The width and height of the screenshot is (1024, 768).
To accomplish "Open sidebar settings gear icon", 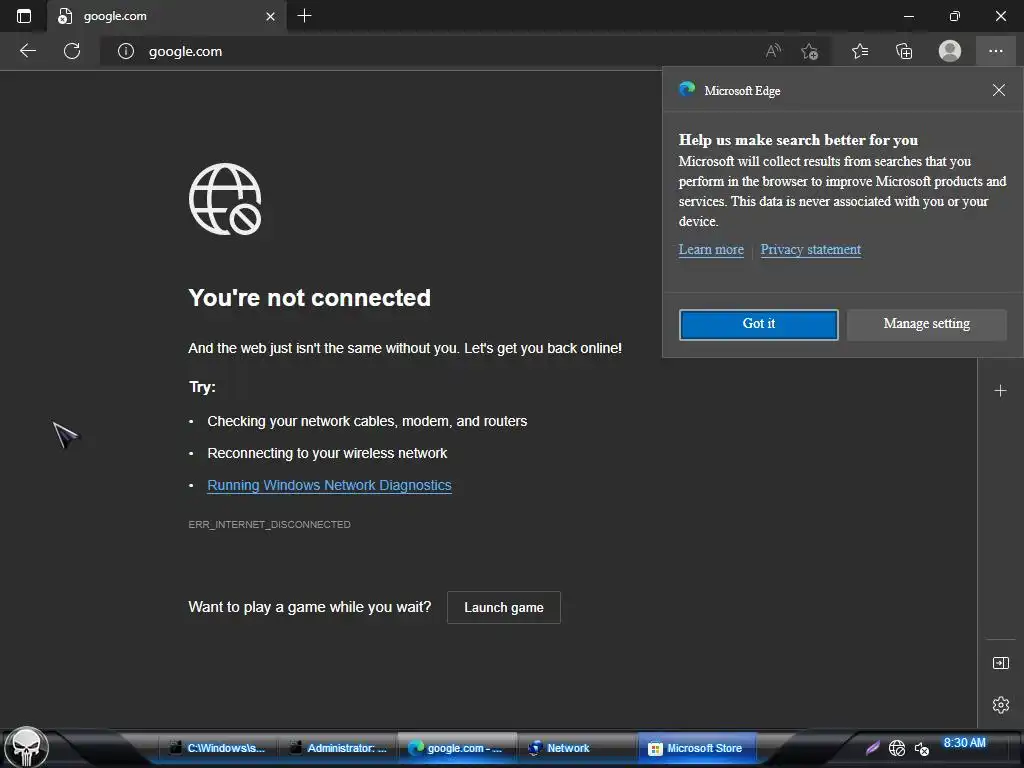I will (x=1000, y=705).
